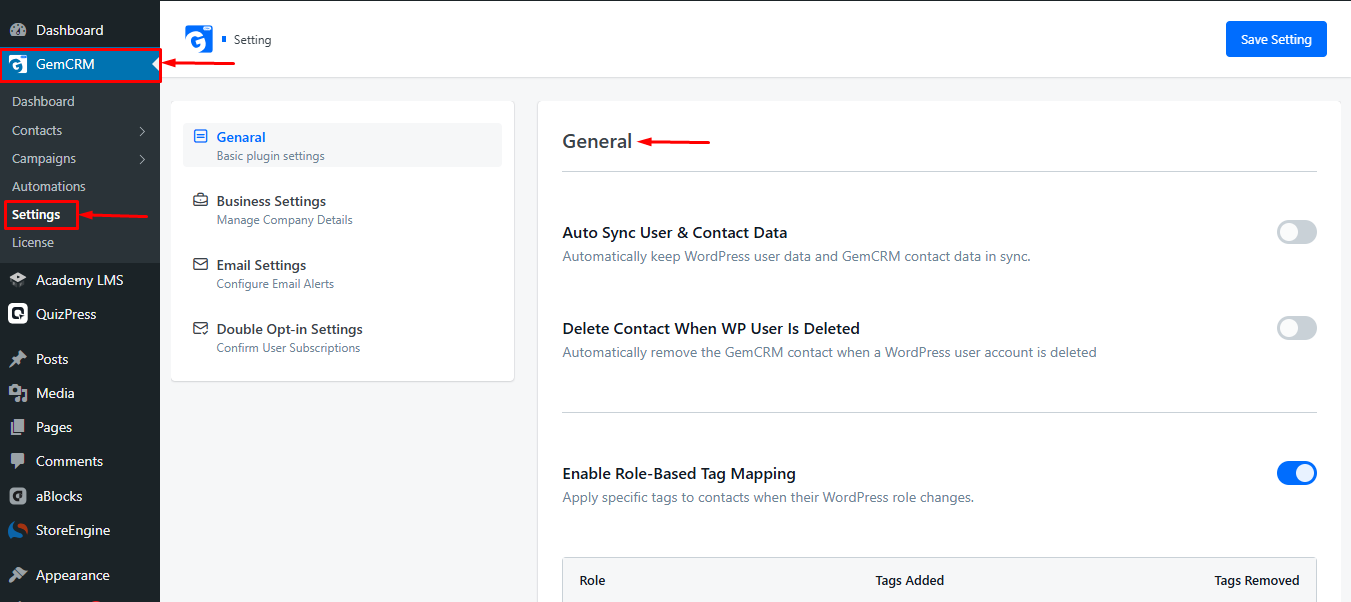Screen dimensions: 1351x602
Task: Click the aBlocks icon
Action: (x=18, y=496)
